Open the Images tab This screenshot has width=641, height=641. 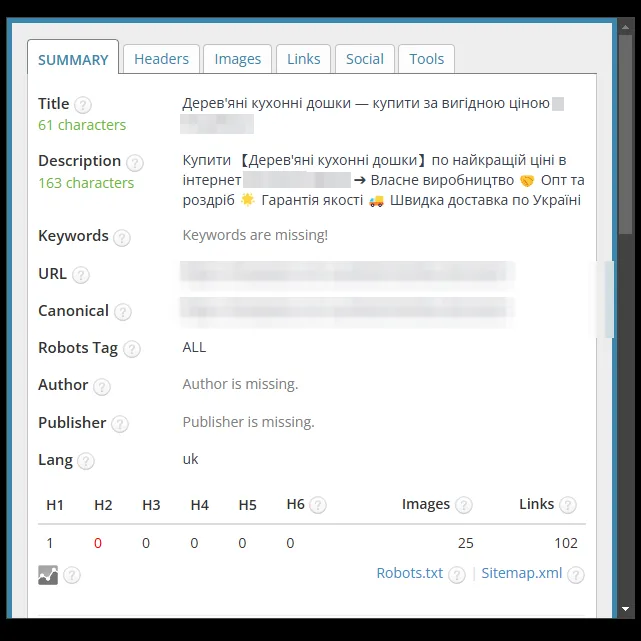click(x=238, y=59)
